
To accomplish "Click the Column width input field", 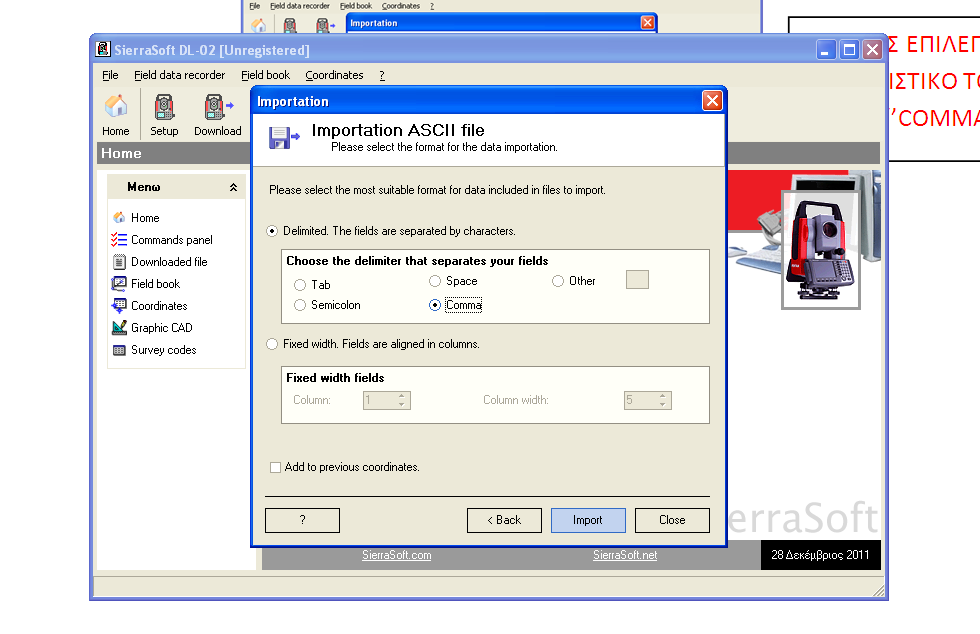I will (641, 400).
